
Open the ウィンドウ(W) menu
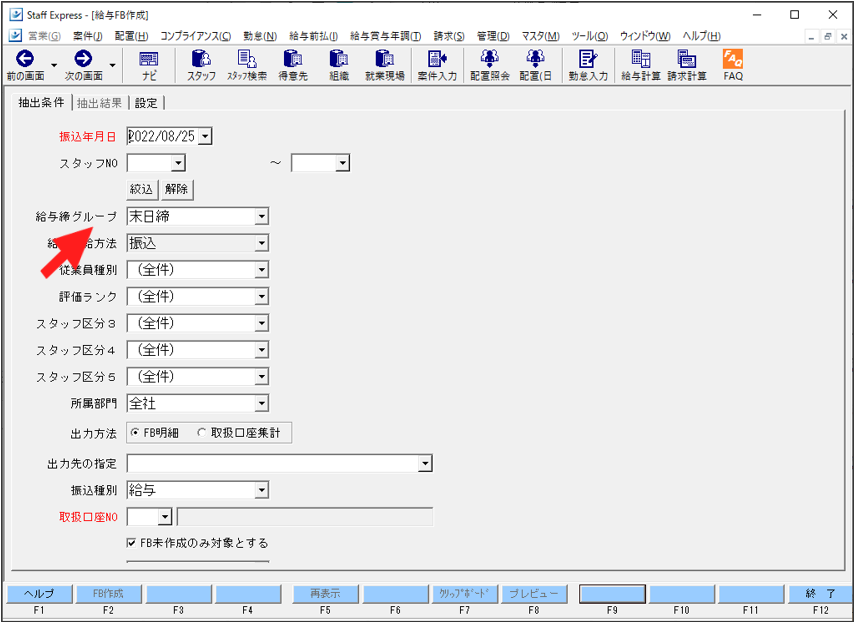pyautogui.click(x=645, y=36)
